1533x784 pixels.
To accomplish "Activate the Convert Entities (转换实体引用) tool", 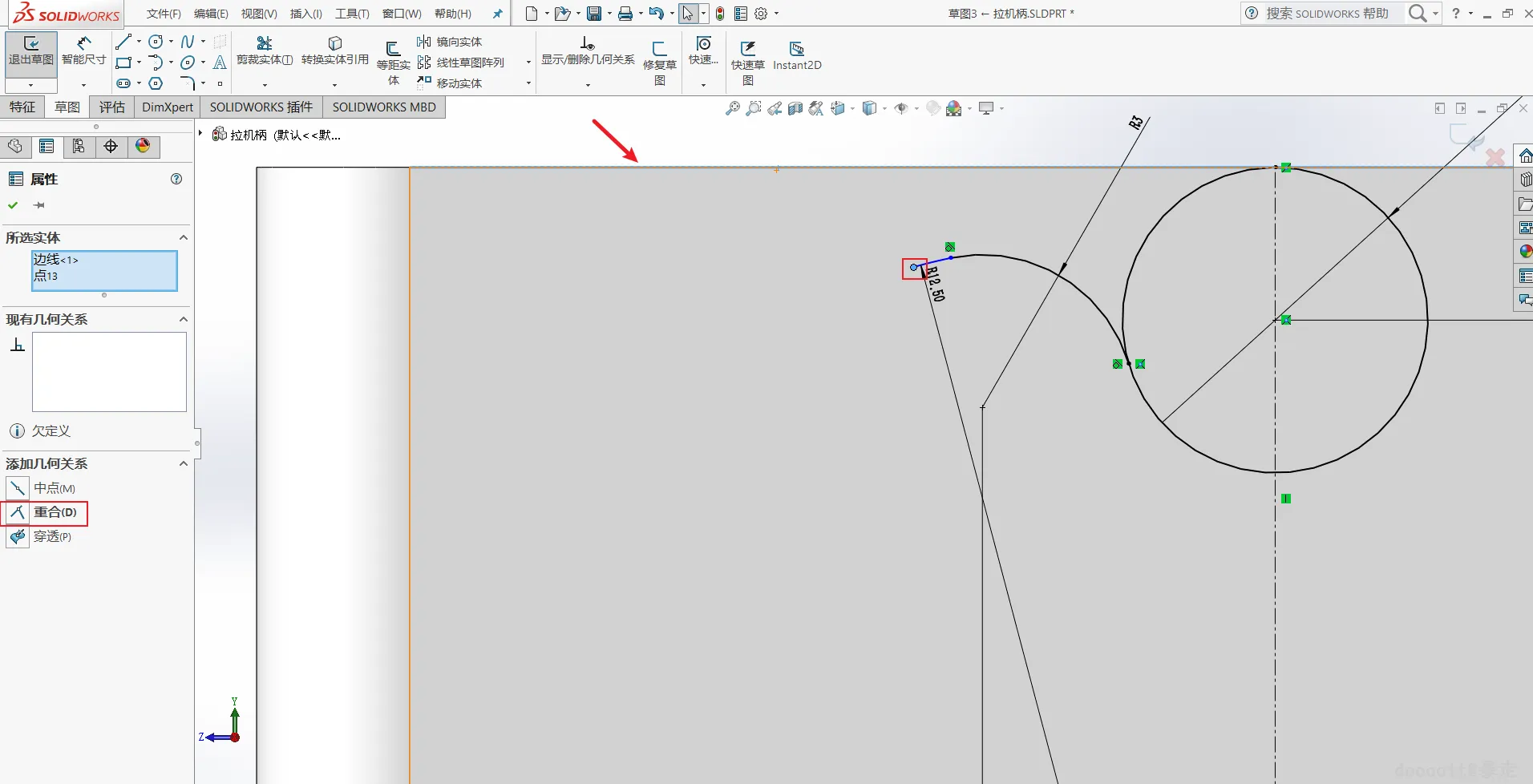I will point(334,51).
